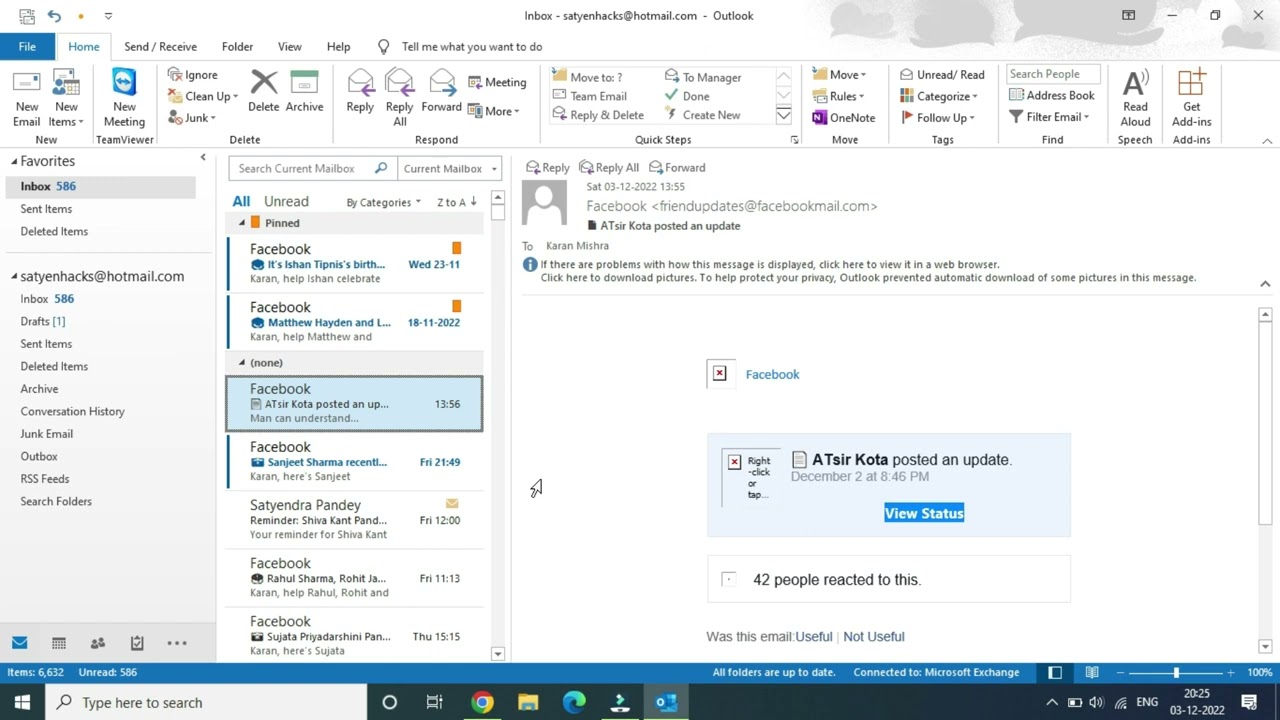Open the Follow Up dropdown
Image resolution: width=1280 pixels, height=720 pixels.
click(937, 117)
